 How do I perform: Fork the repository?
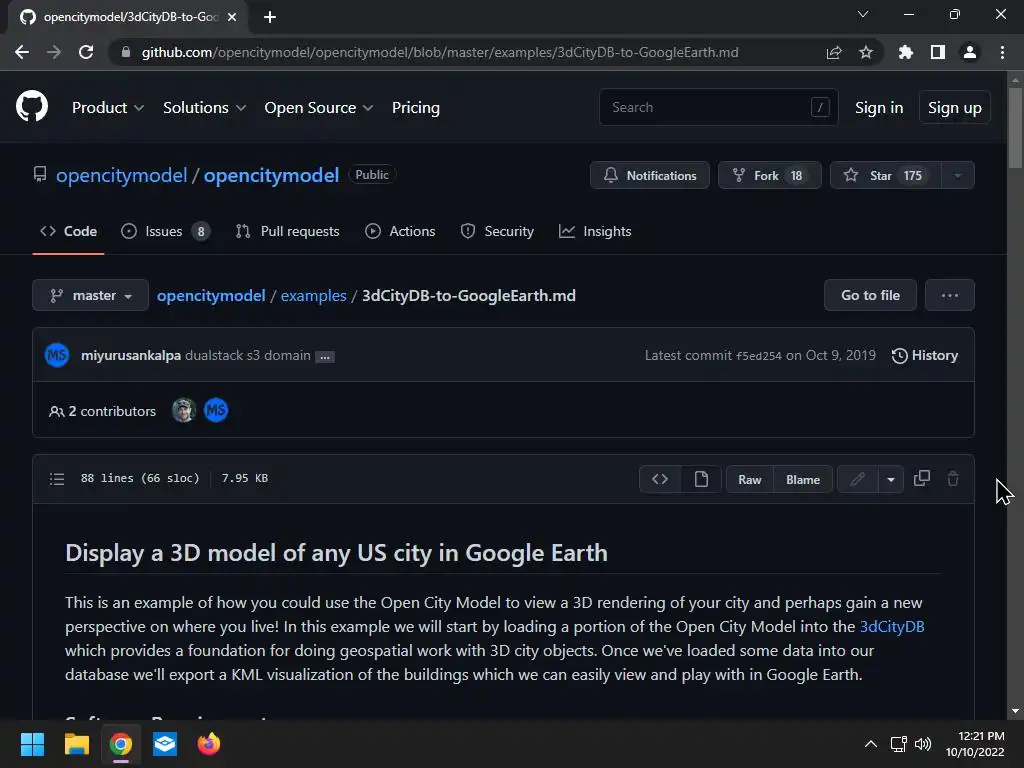click(769, 175)
